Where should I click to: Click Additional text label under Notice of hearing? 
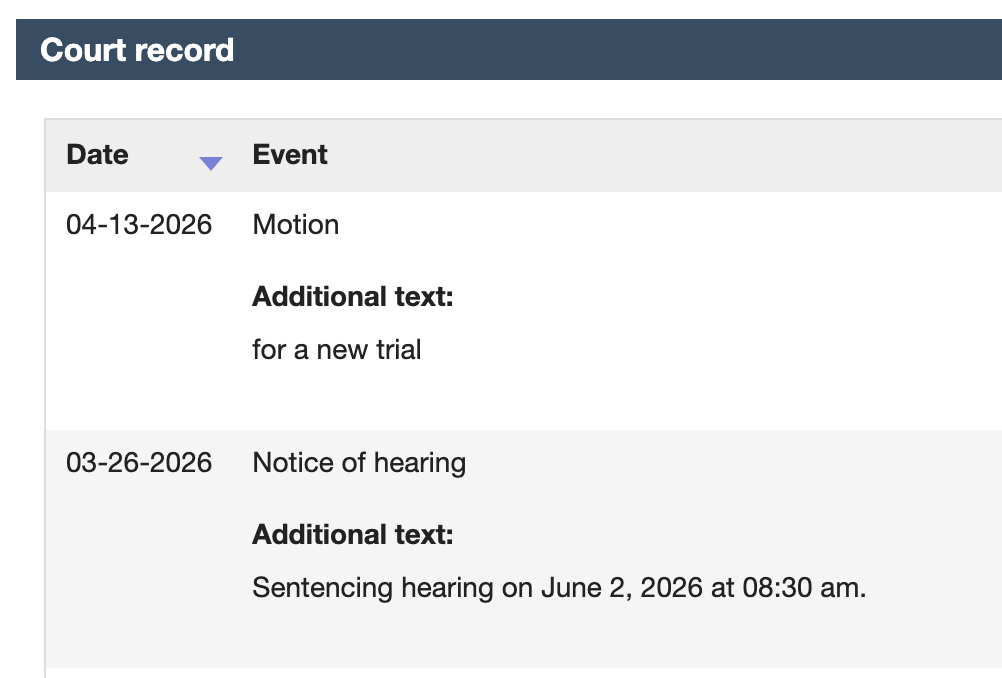pyautogui.click(x=353, y=535)
